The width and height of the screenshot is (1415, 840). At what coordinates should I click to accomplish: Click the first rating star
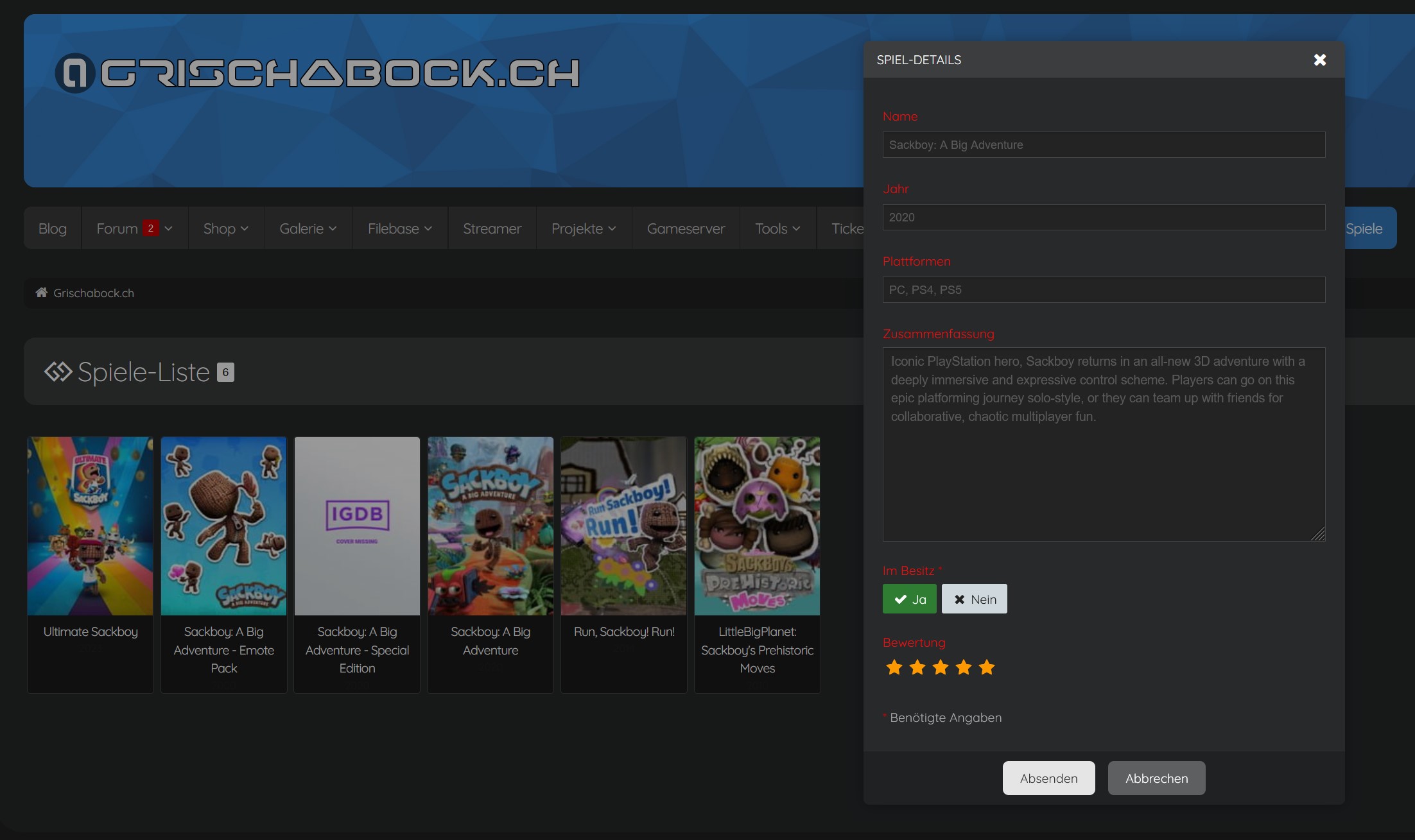(x=894, y=667)
